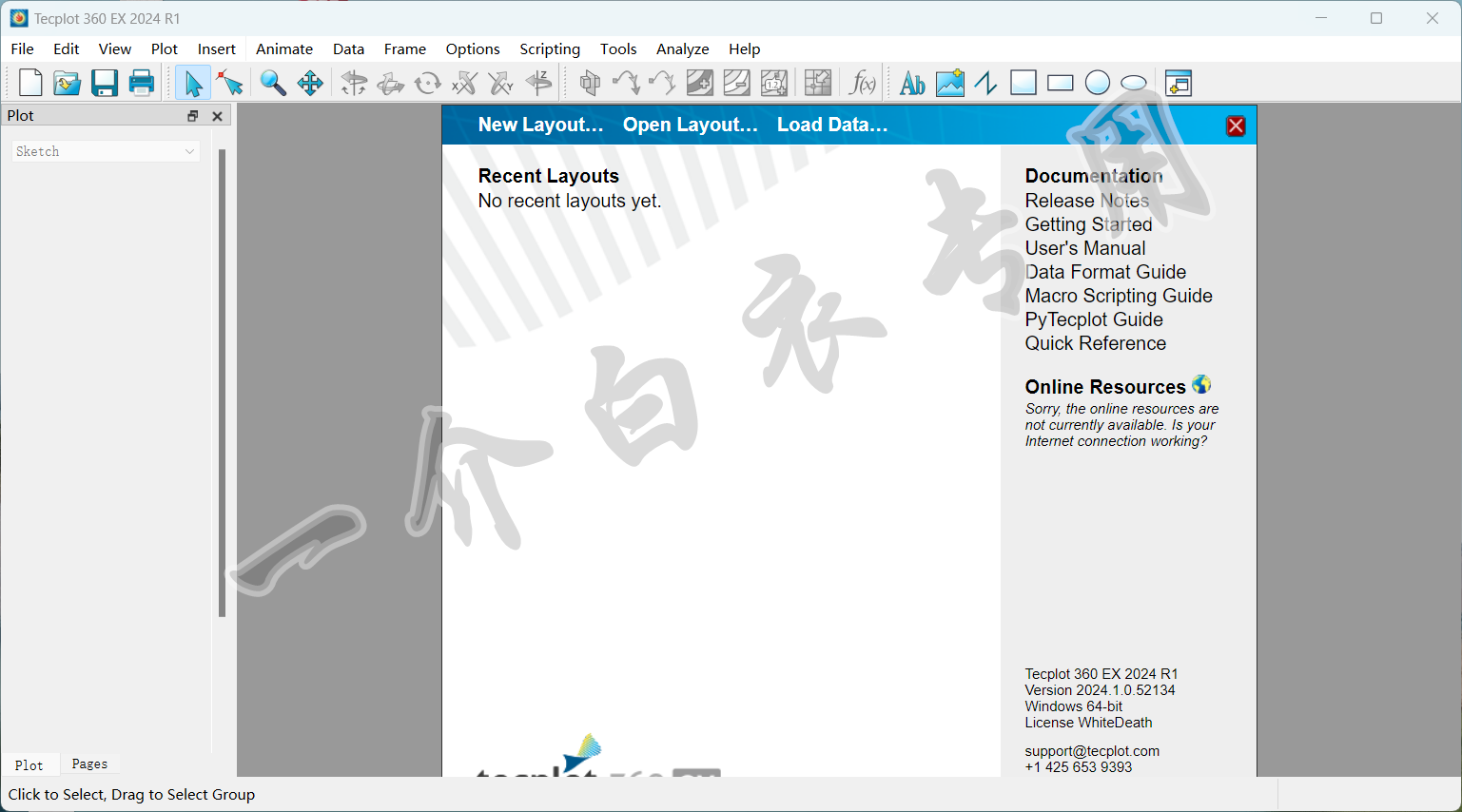Viewport: 1462px width, 812px height.
Task: Select the remove contour level tool
Action: tap(737, 84)
